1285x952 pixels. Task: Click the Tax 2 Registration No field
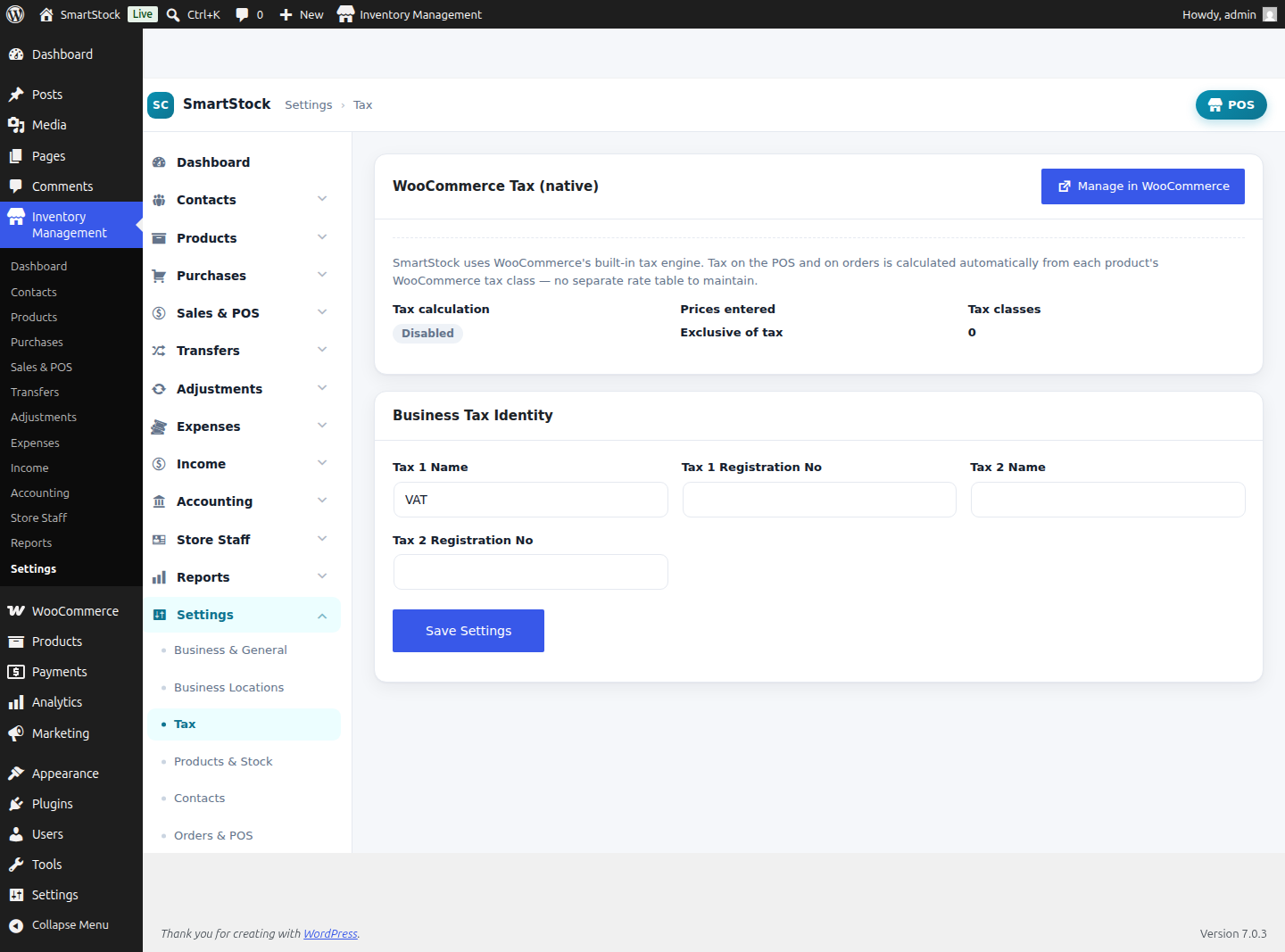click(x=530, y=572)
